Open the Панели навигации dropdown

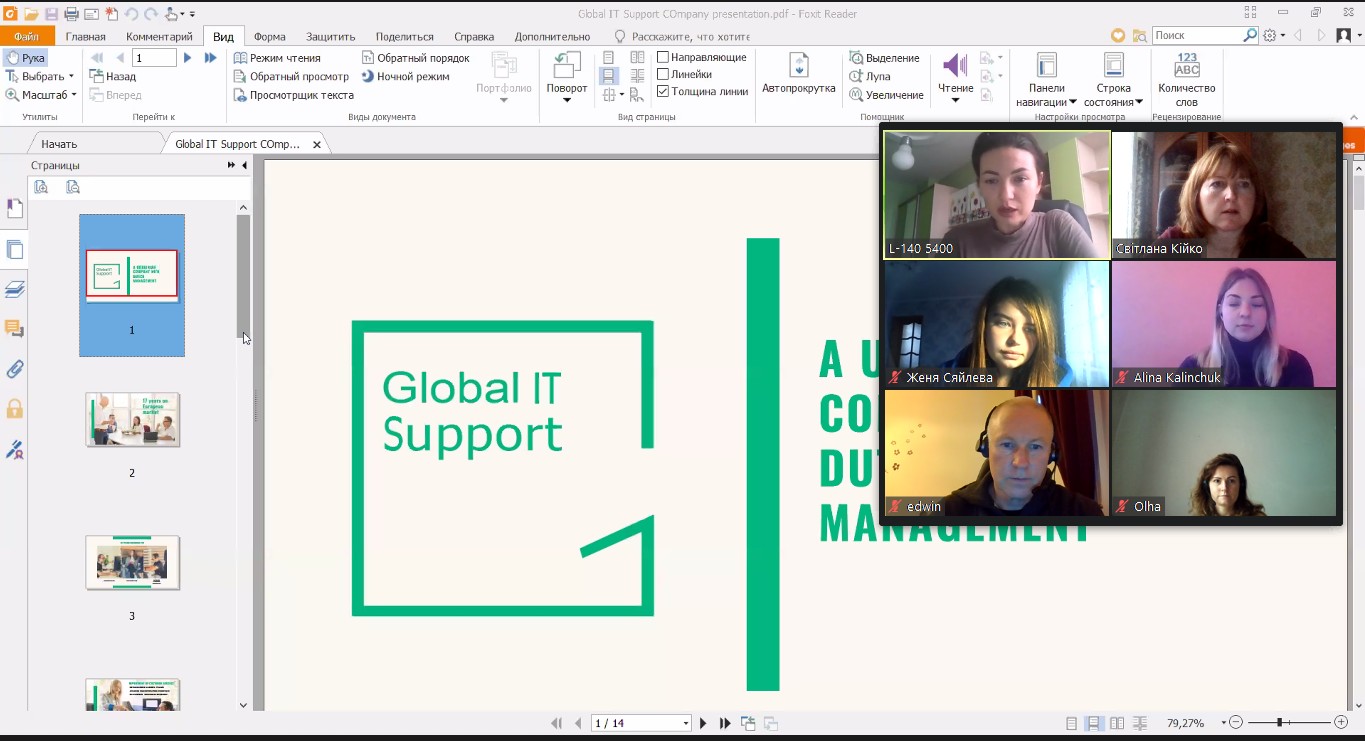click(x=1045, y=80)
